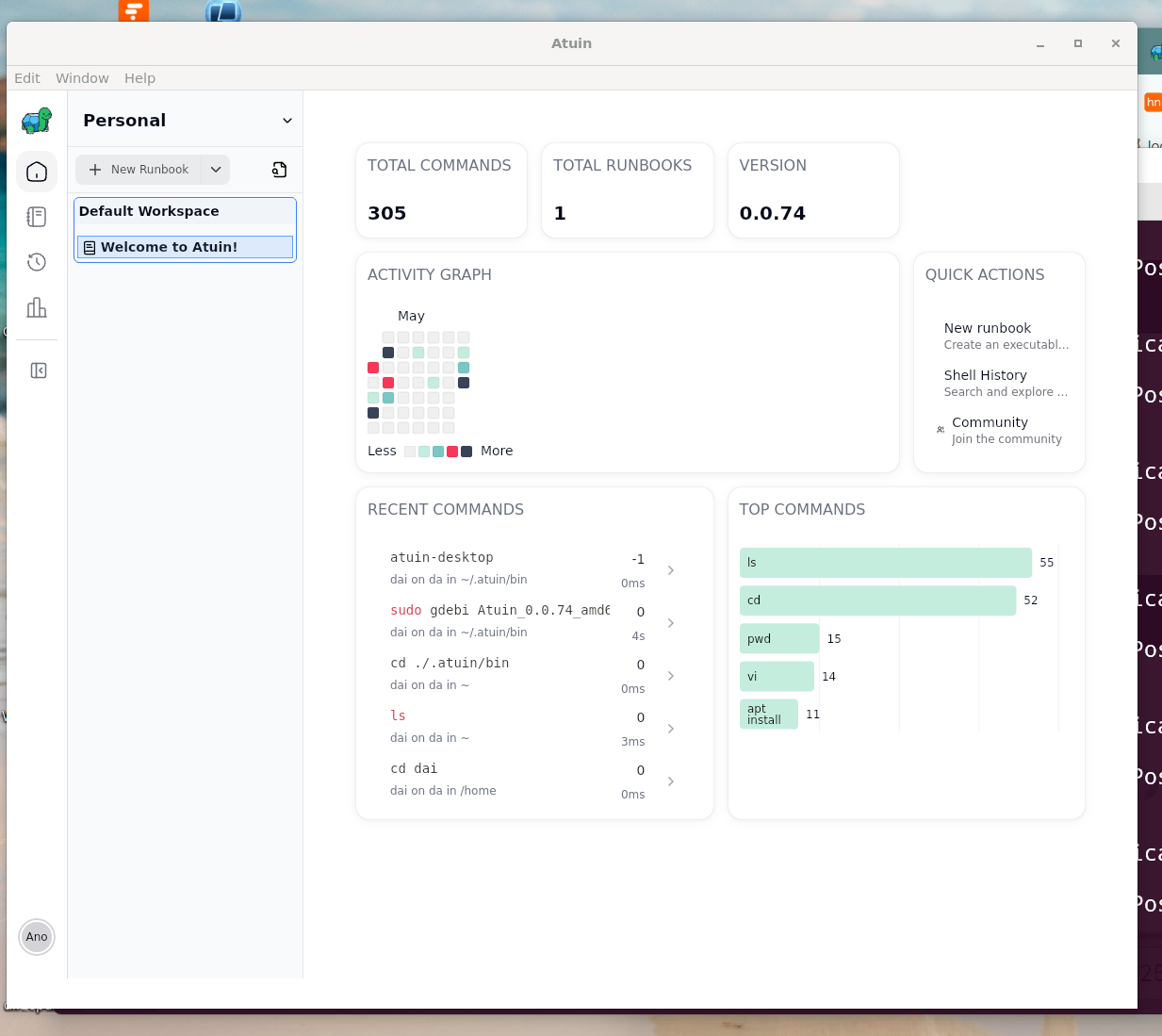1162x1036 pixels.
Task: Click the Atuin turtle logo
Action: point(37,121)
